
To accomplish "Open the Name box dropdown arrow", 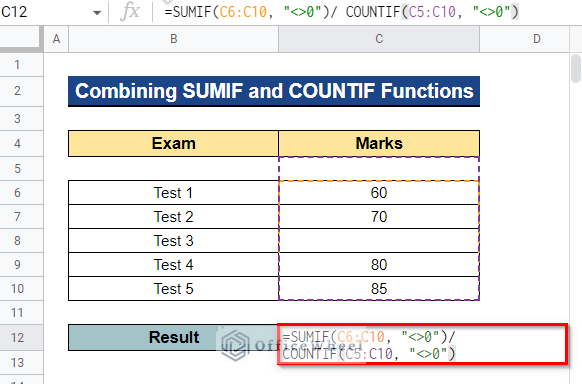I will click(97, 13).
